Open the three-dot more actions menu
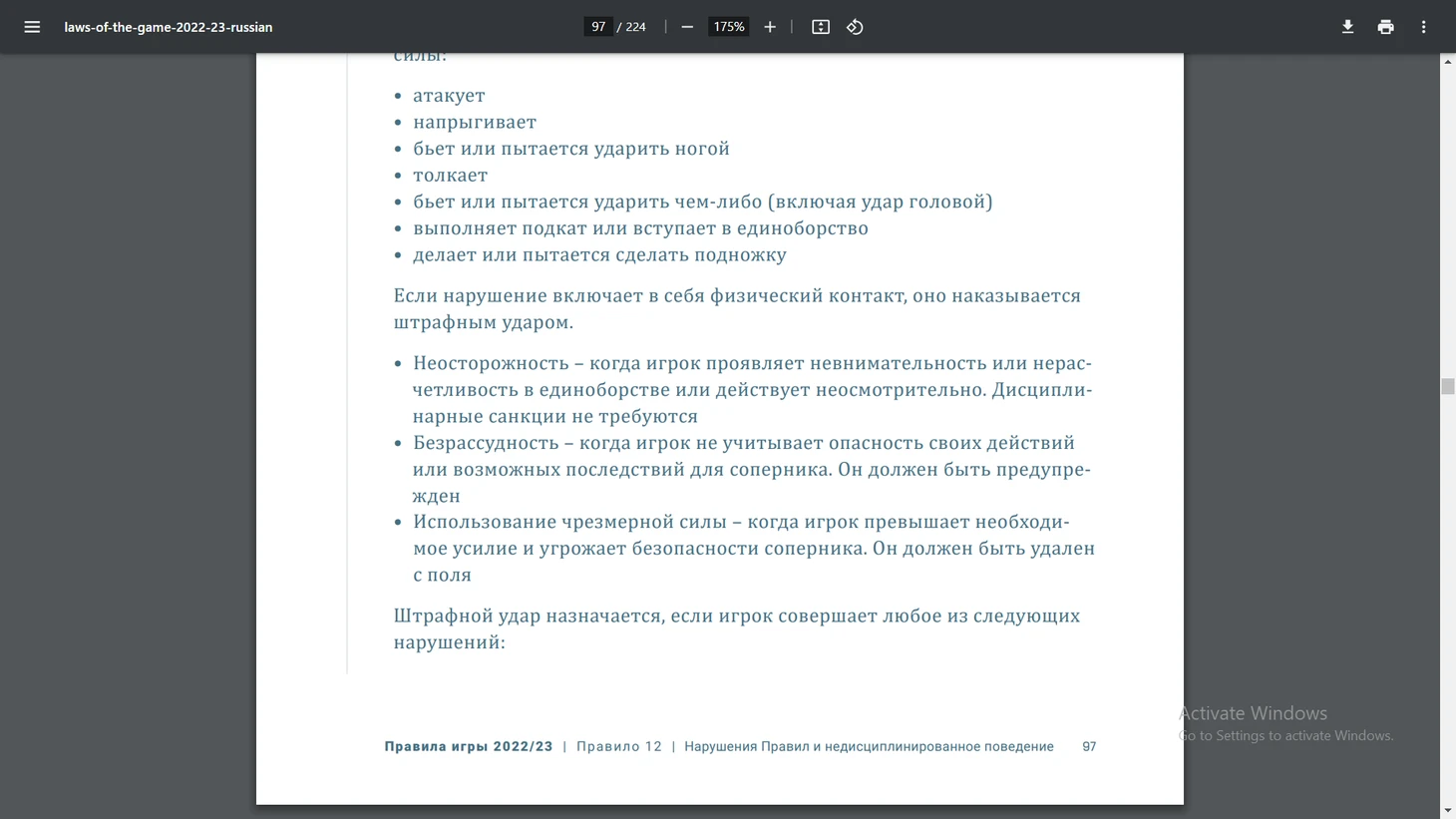Viewport: 1456px width, 819px height. (x=1423, y=27)
